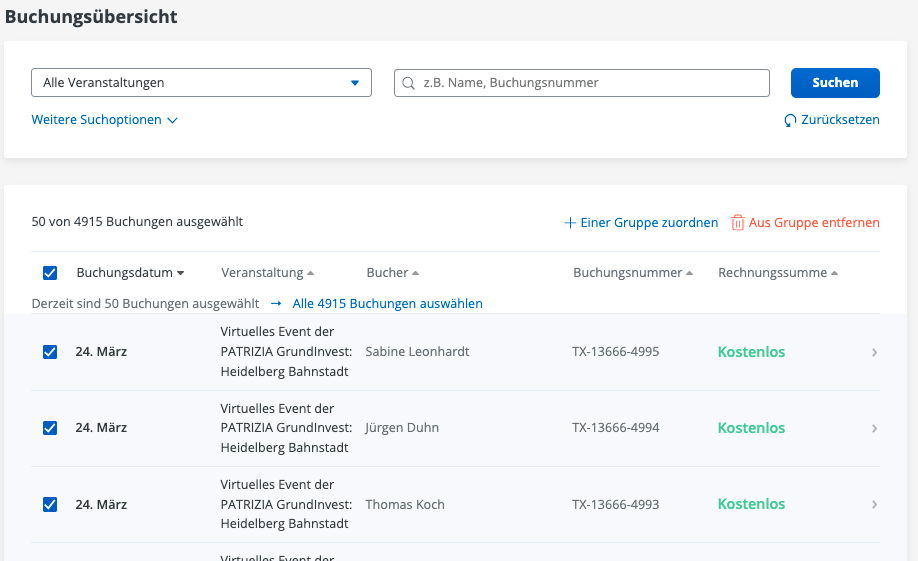Image resolution: width=918 pixels, height=561 pixels.
Task: Click the trash icon for Aus Gruppe entfernen
Action: pyautogui.click(x=738, y=223)
